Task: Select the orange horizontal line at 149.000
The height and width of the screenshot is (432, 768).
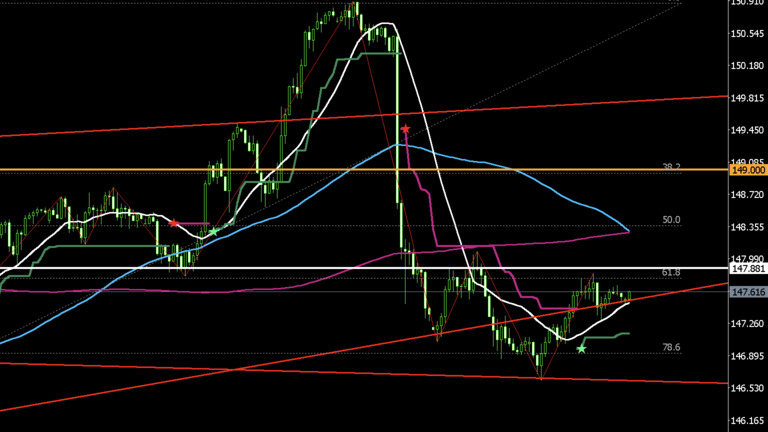Action: click(364, 170)
